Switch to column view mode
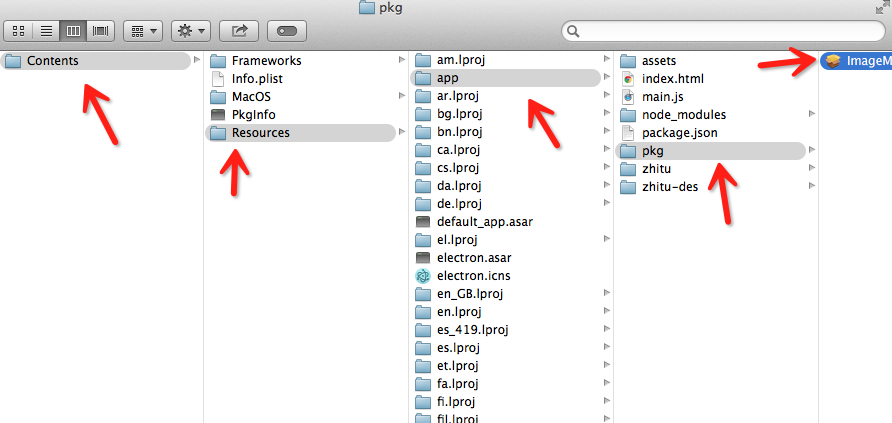Image resolution: width=892 pixels, height=423 pixels. (x=73, y=31)
